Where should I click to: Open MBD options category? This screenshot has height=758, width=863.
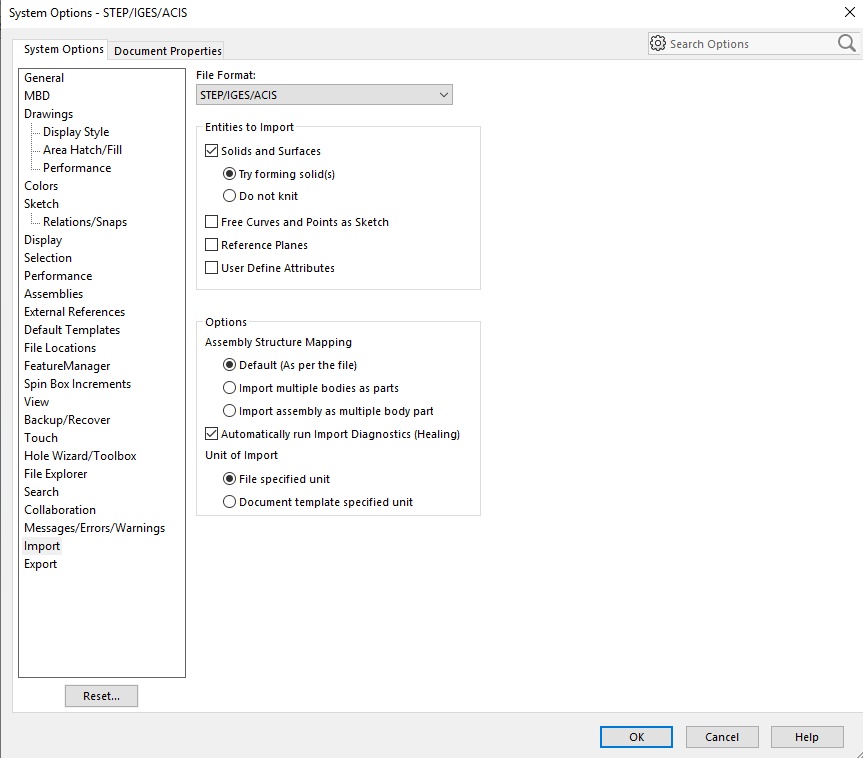37,96
